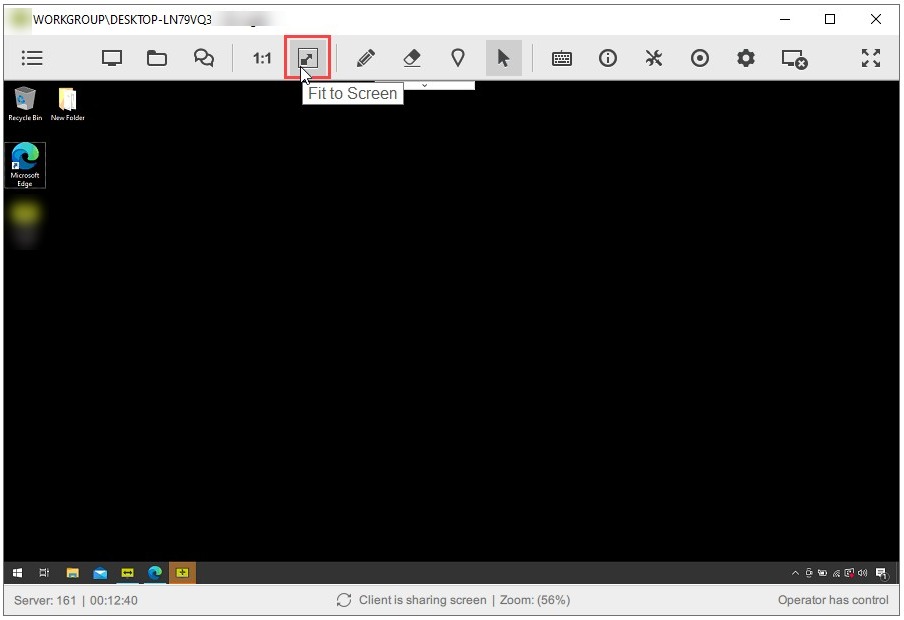Open the file transfer folder tool

[x=157, y=58]
